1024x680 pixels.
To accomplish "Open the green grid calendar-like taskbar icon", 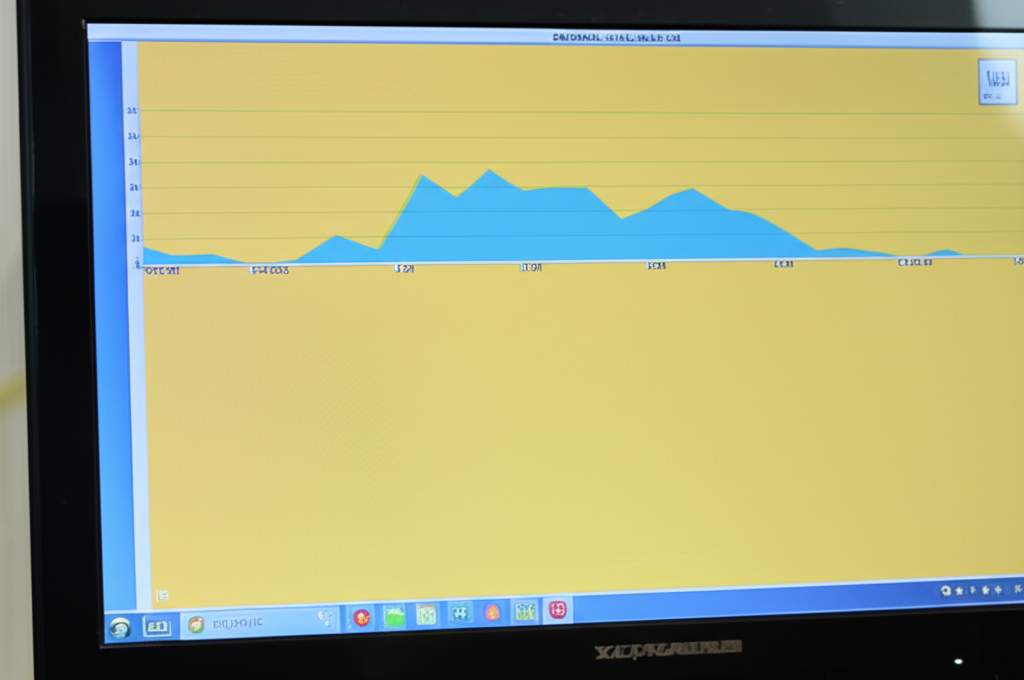I will click(426, 614).
